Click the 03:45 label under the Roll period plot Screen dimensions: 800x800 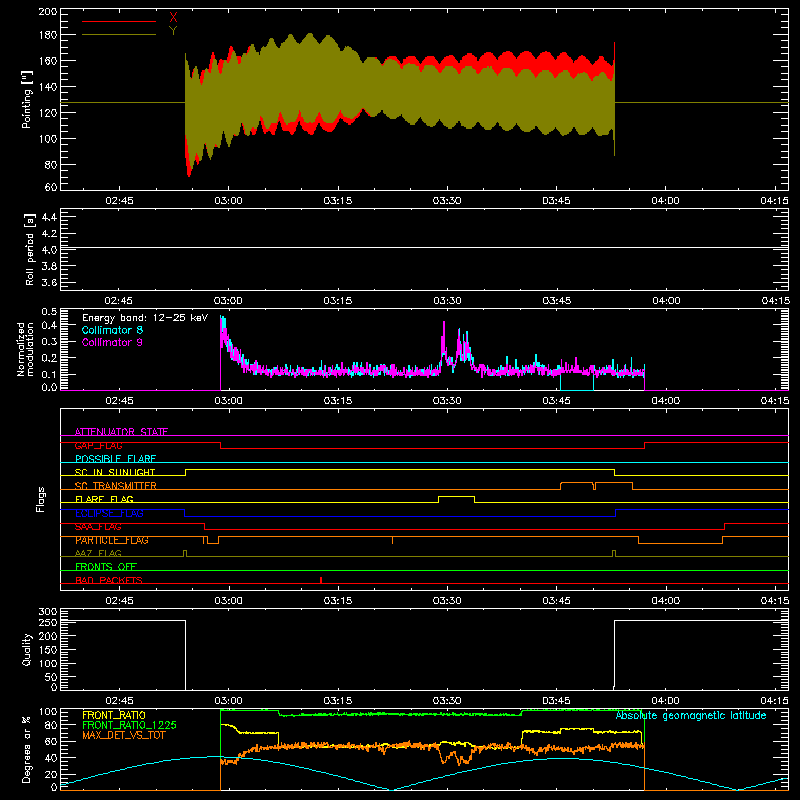pos(557,301)
